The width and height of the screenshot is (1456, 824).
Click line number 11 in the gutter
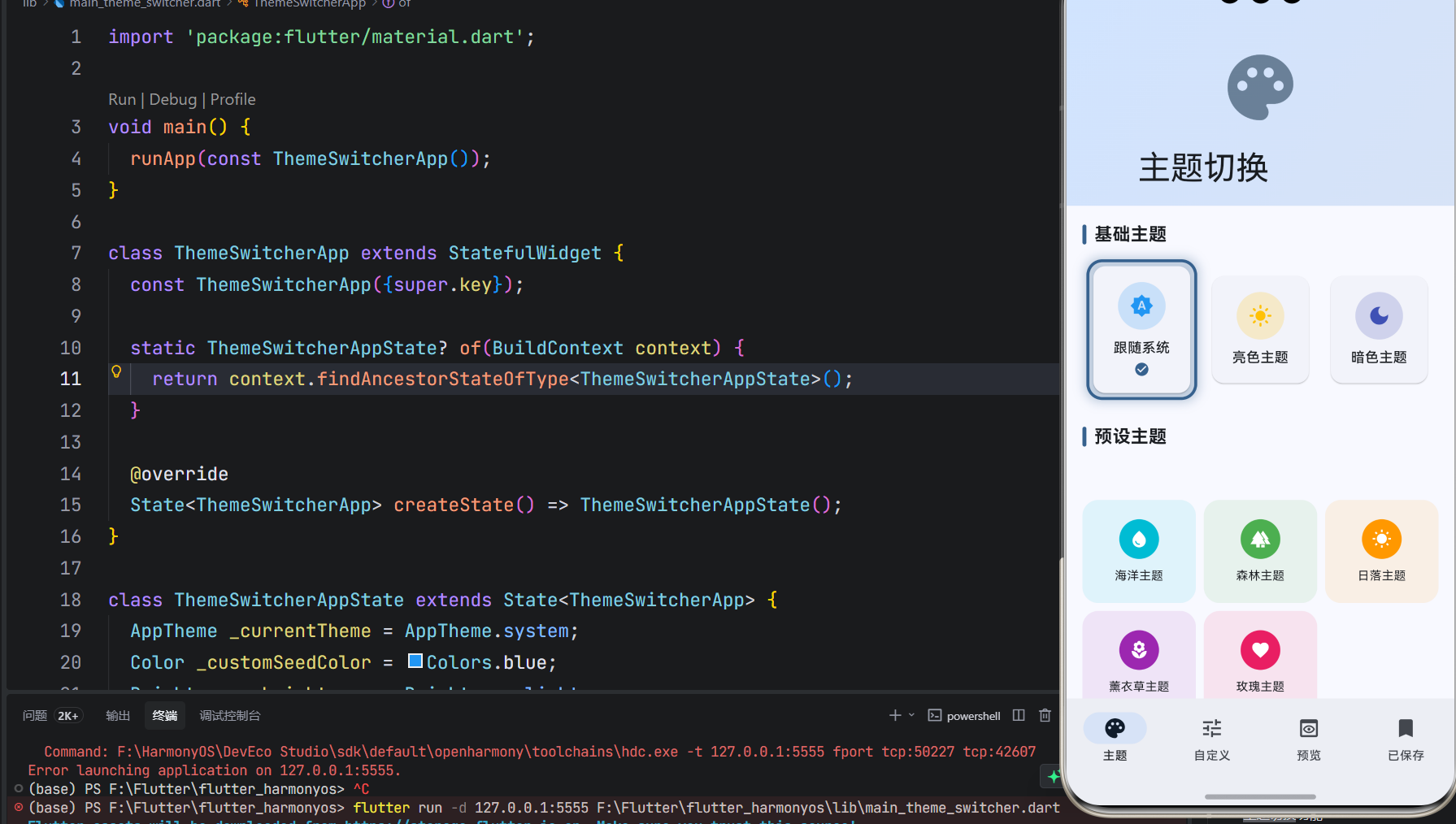[71, 379]
